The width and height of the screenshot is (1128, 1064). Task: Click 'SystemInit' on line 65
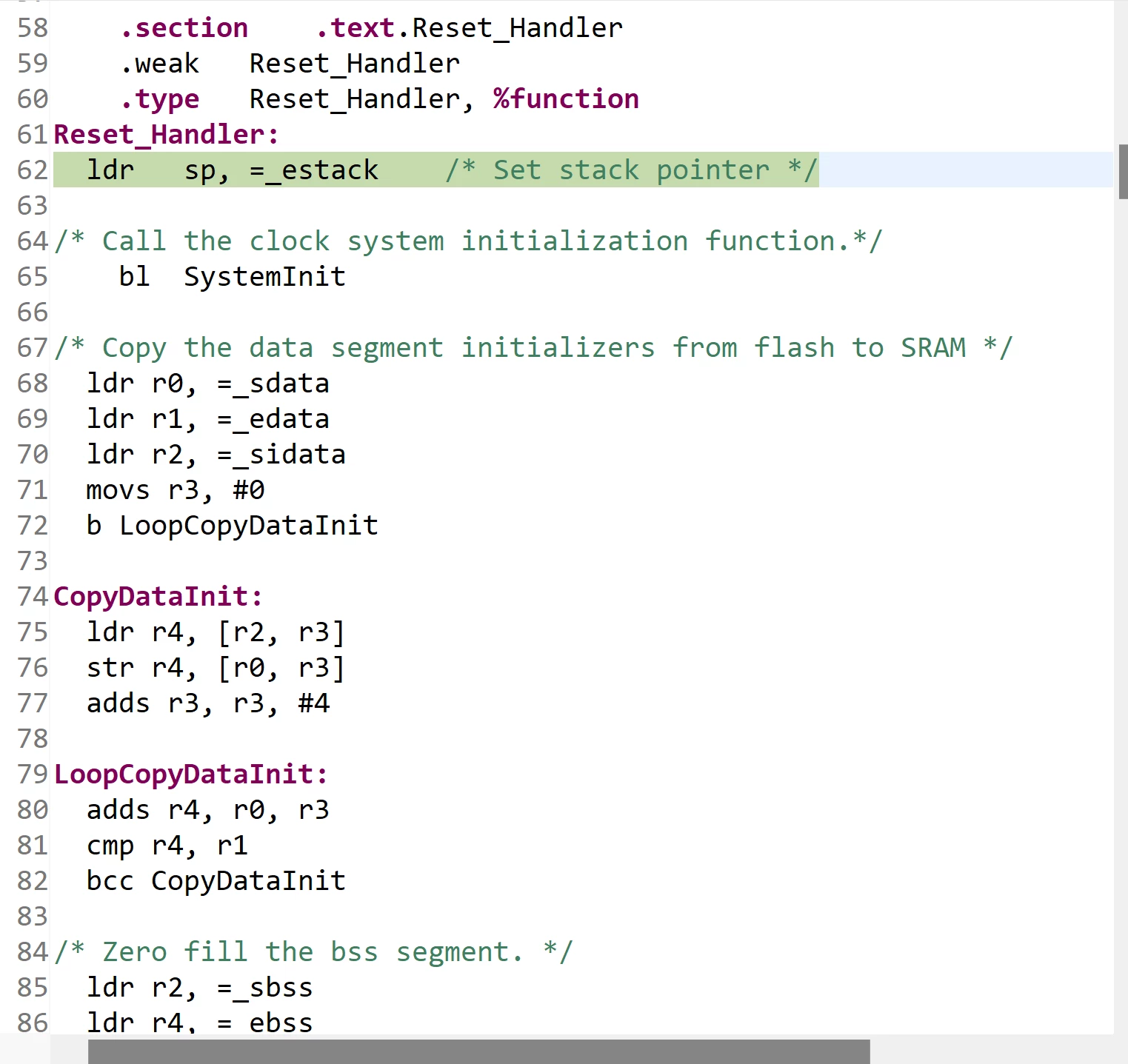(265, 276)
